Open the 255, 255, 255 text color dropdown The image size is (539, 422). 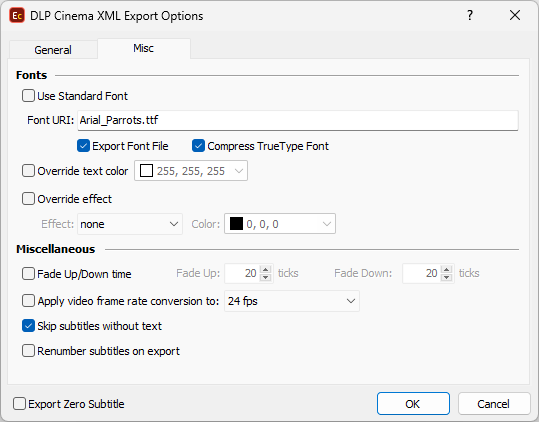pyautogui.click(x=191, y=171)
